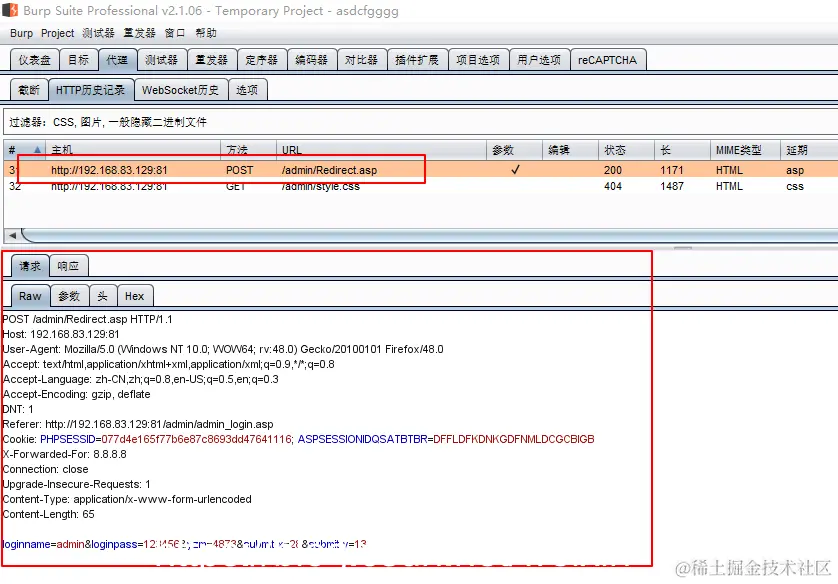Open the 重发器 menu in menu bar

coord(139,33)
